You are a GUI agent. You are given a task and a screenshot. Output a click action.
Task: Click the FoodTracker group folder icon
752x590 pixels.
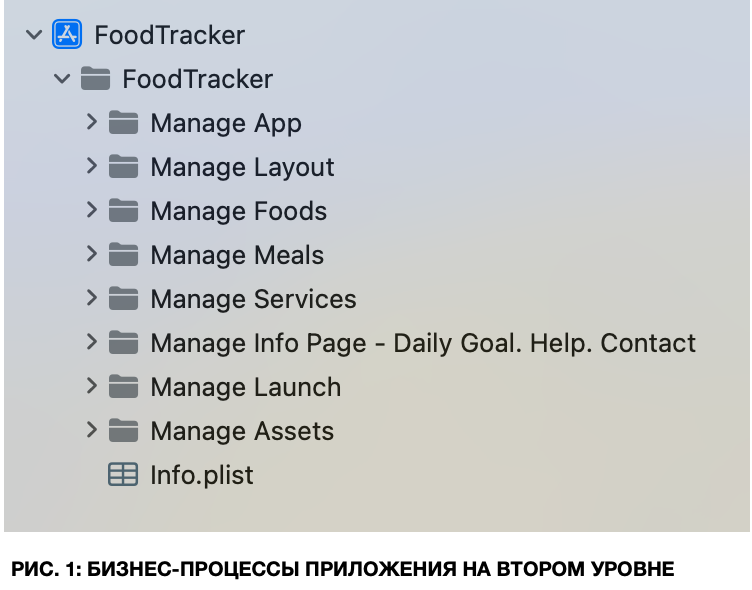tap(95, 79)
